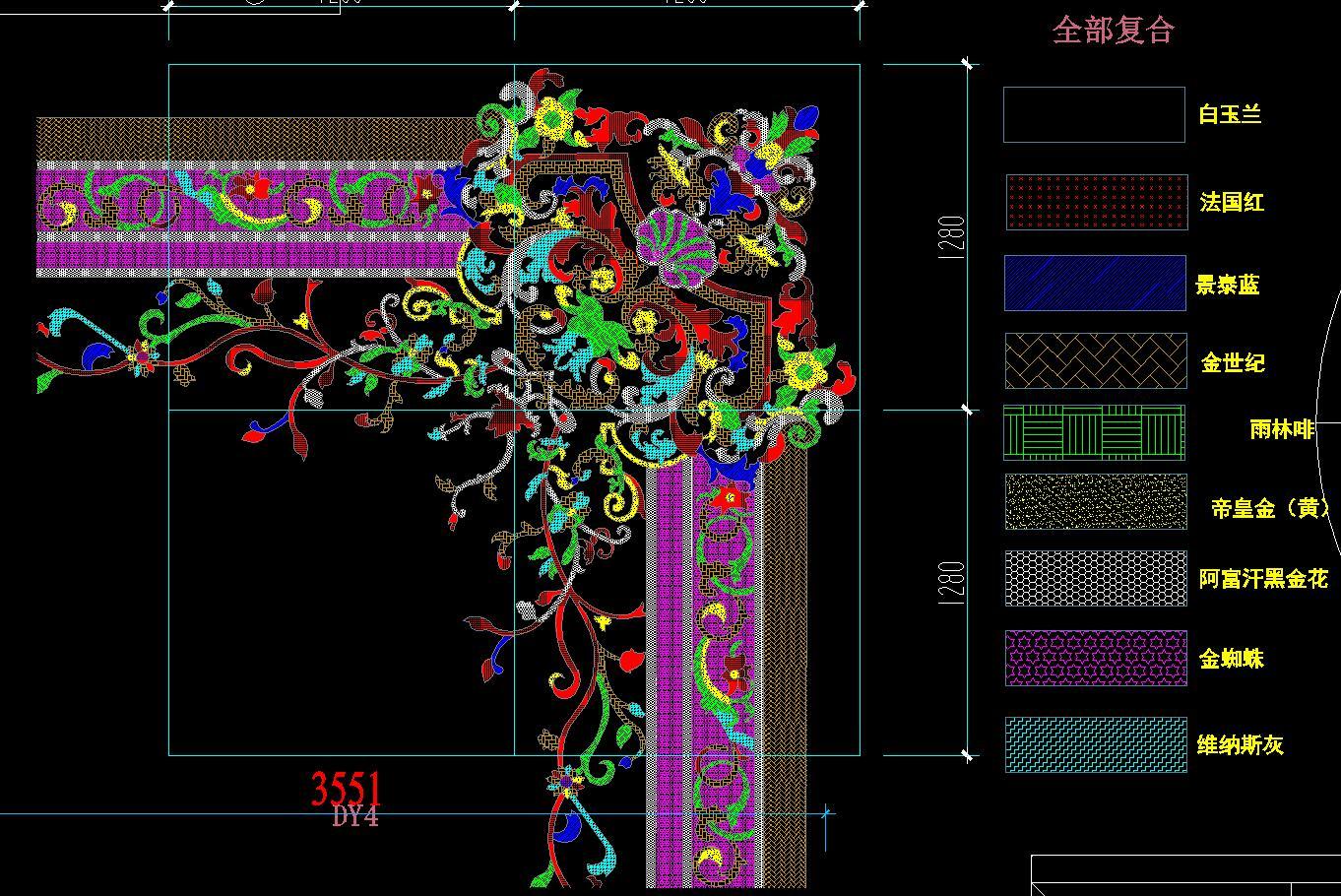This screenshot has width=1341, height=896.
Task: Click the 白玉兰 label text
Action: [x=1230, y=114]
